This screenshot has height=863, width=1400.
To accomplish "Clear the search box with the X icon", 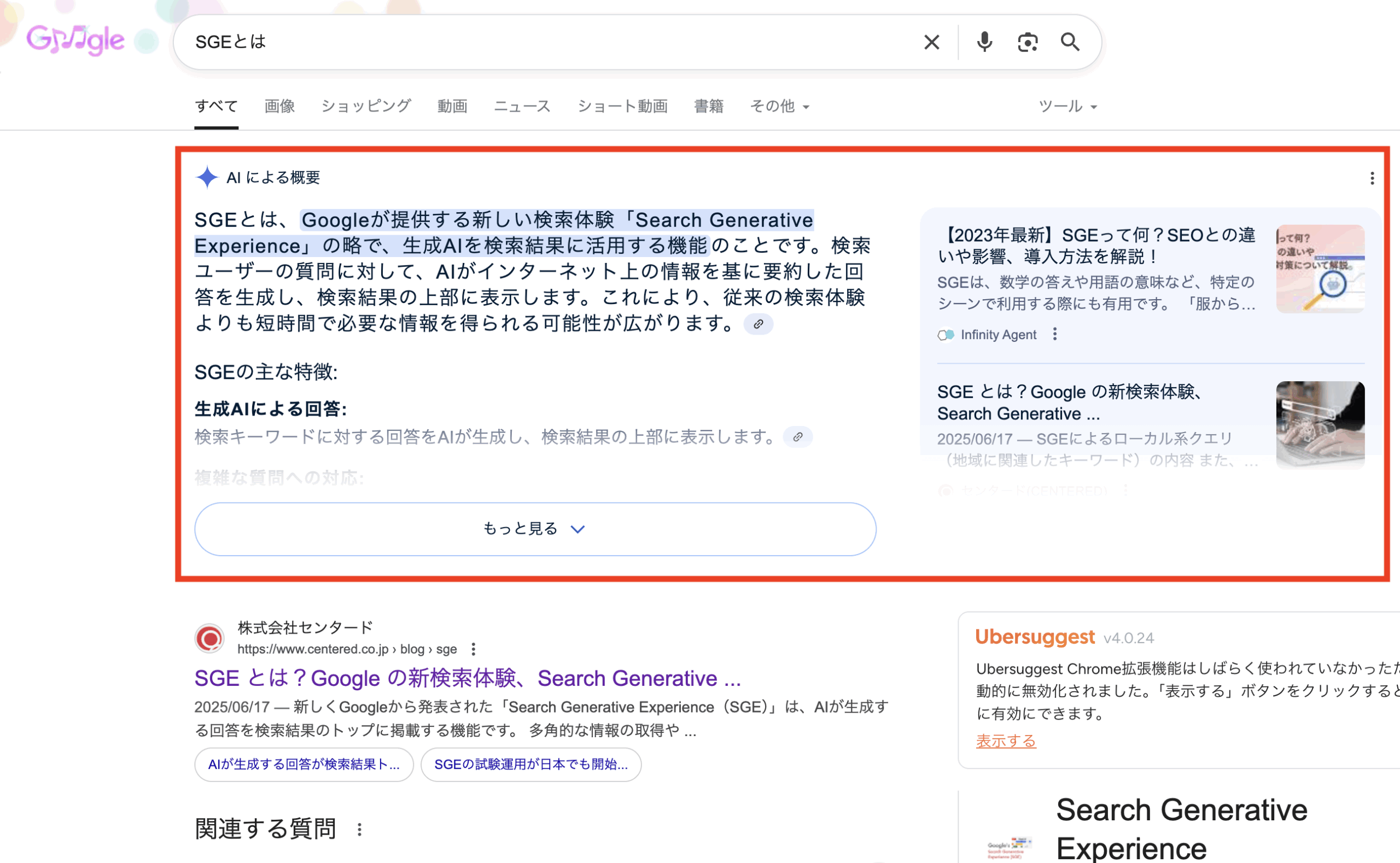I will click(931, 42).
